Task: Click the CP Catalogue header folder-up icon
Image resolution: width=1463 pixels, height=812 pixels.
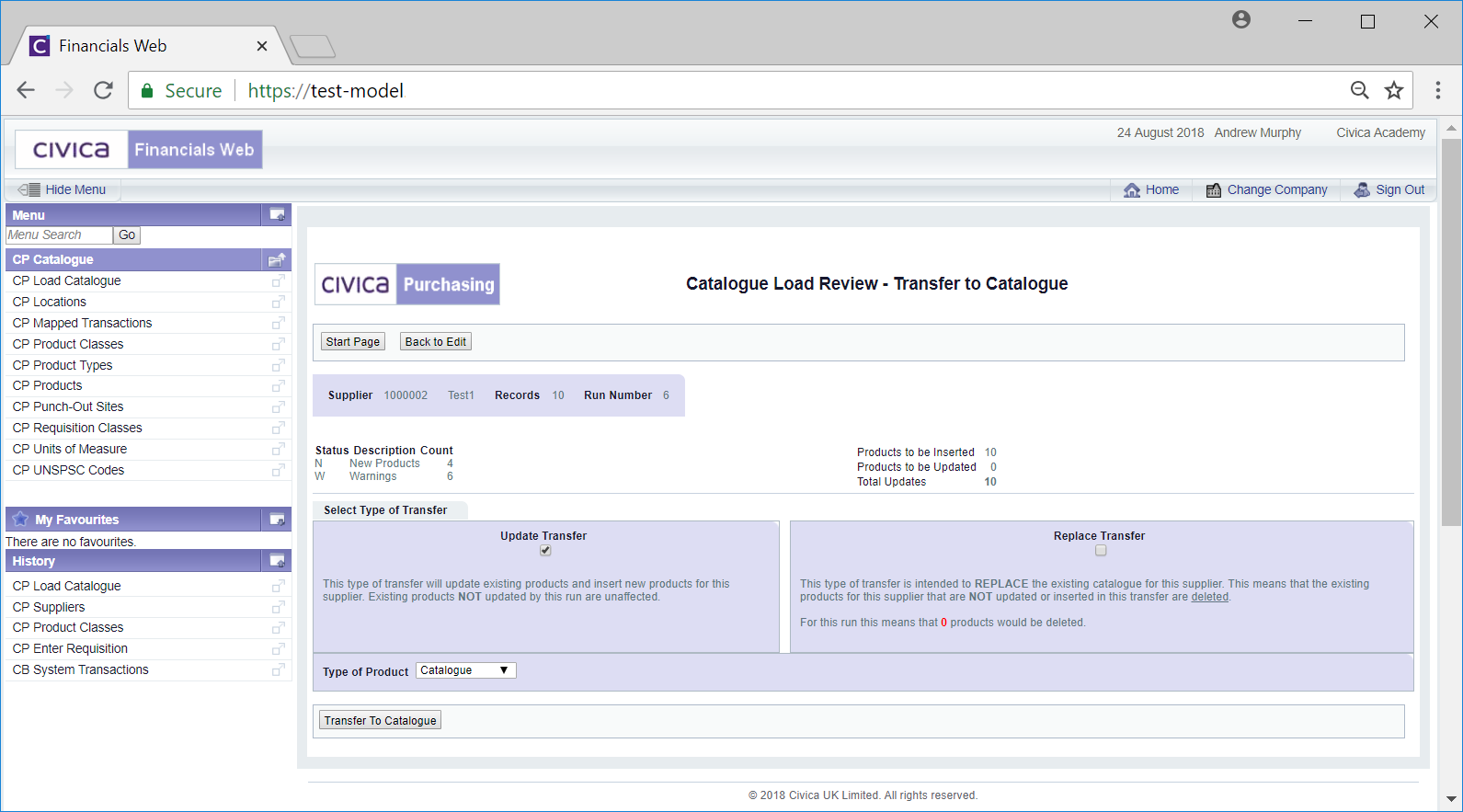Action: pyautogui.click(x=277, y=259)
